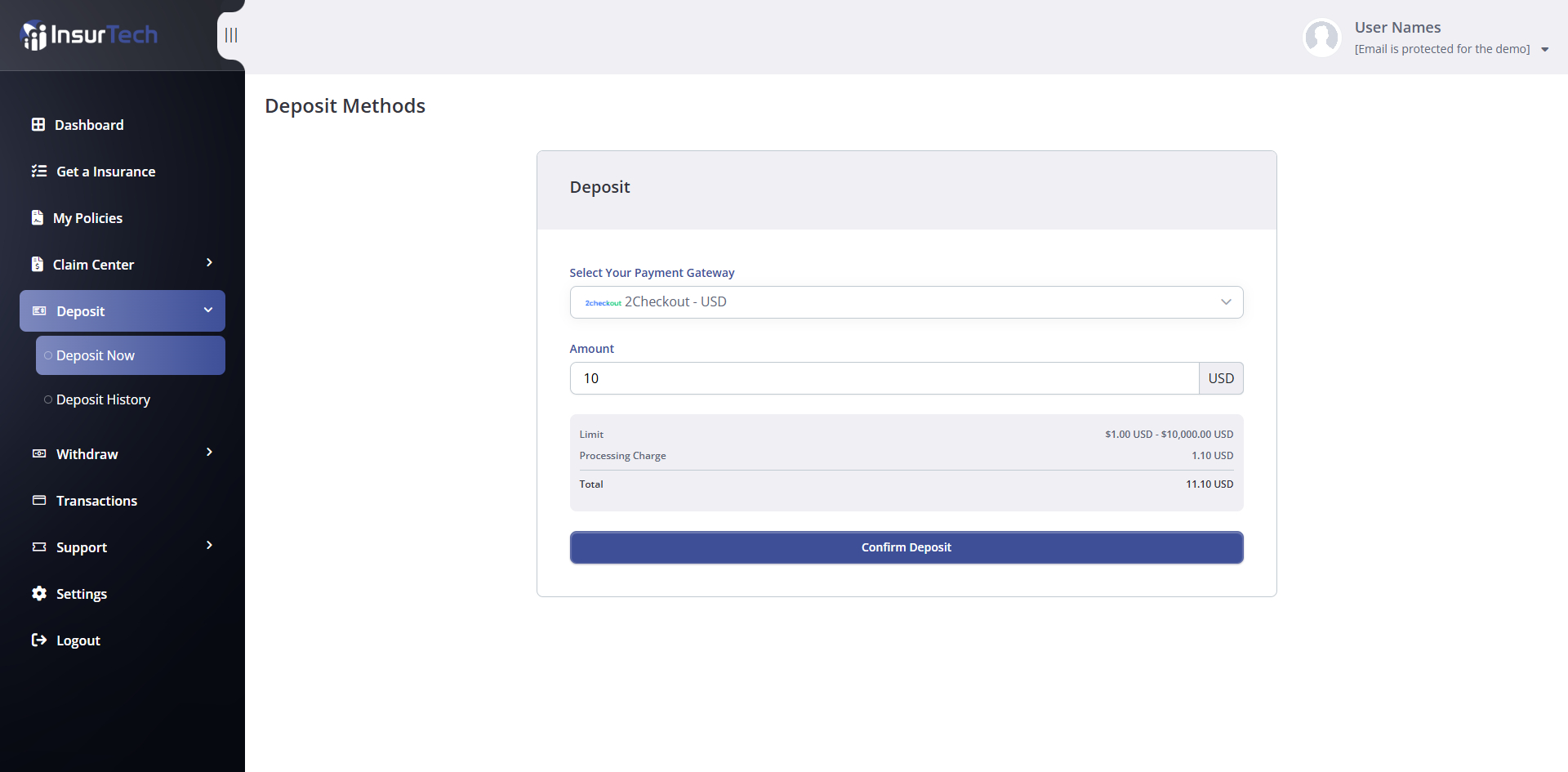Click the InsurTech logo
Viewport: 1568px width, 772px height.
(x=88, y=35)
